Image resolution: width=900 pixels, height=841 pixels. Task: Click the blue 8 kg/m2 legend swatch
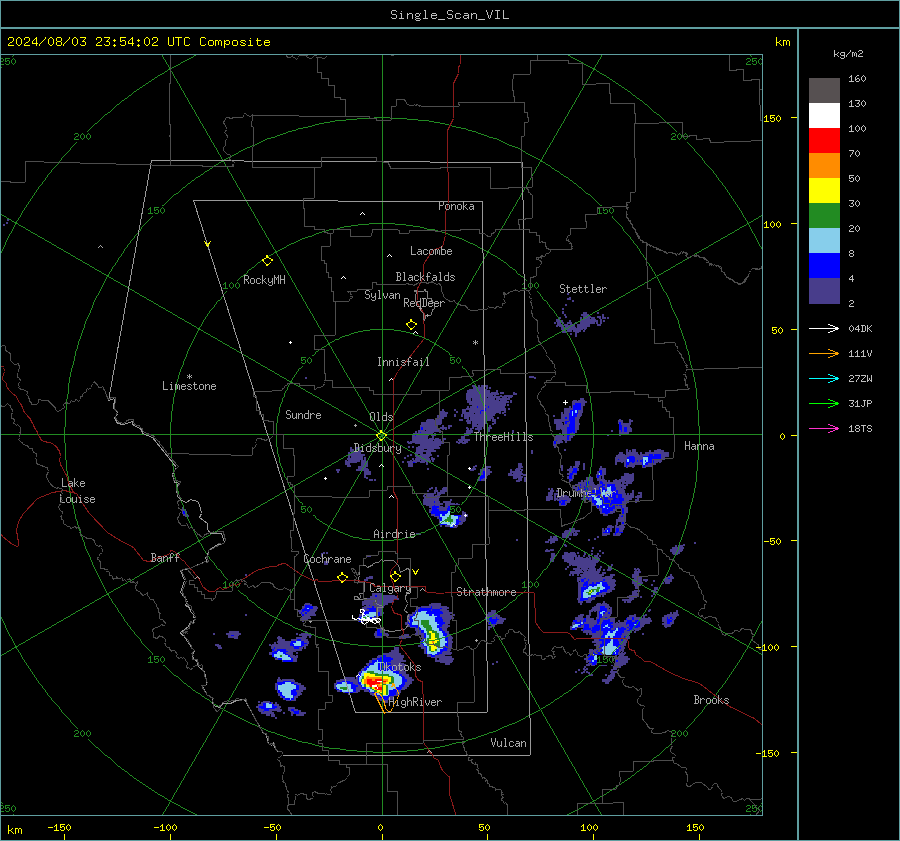824,266
